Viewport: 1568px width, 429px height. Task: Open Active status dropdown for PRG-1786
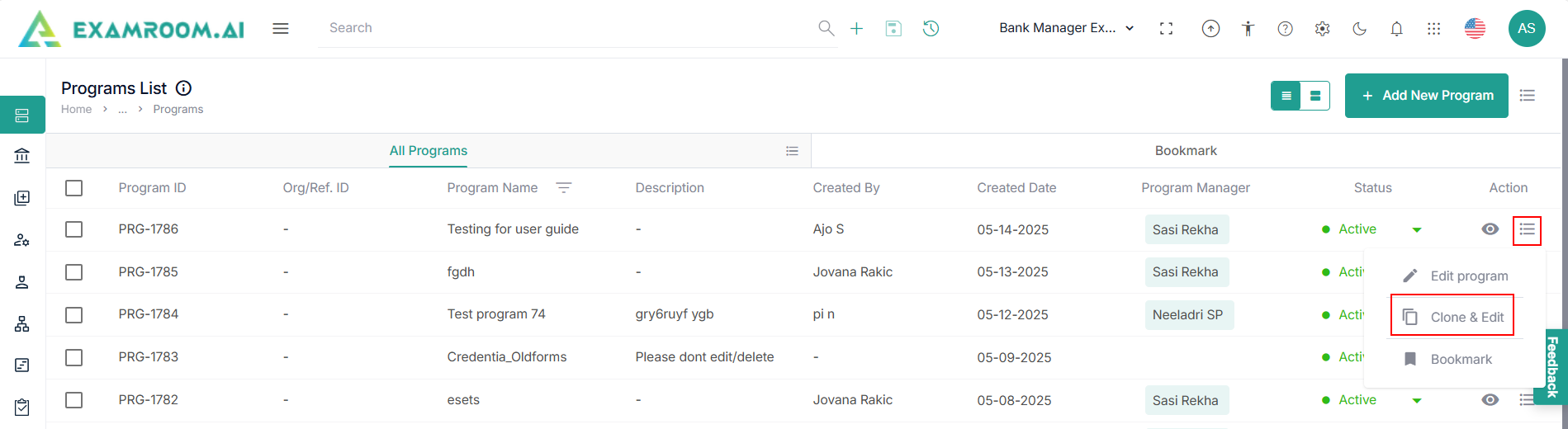1416,230
